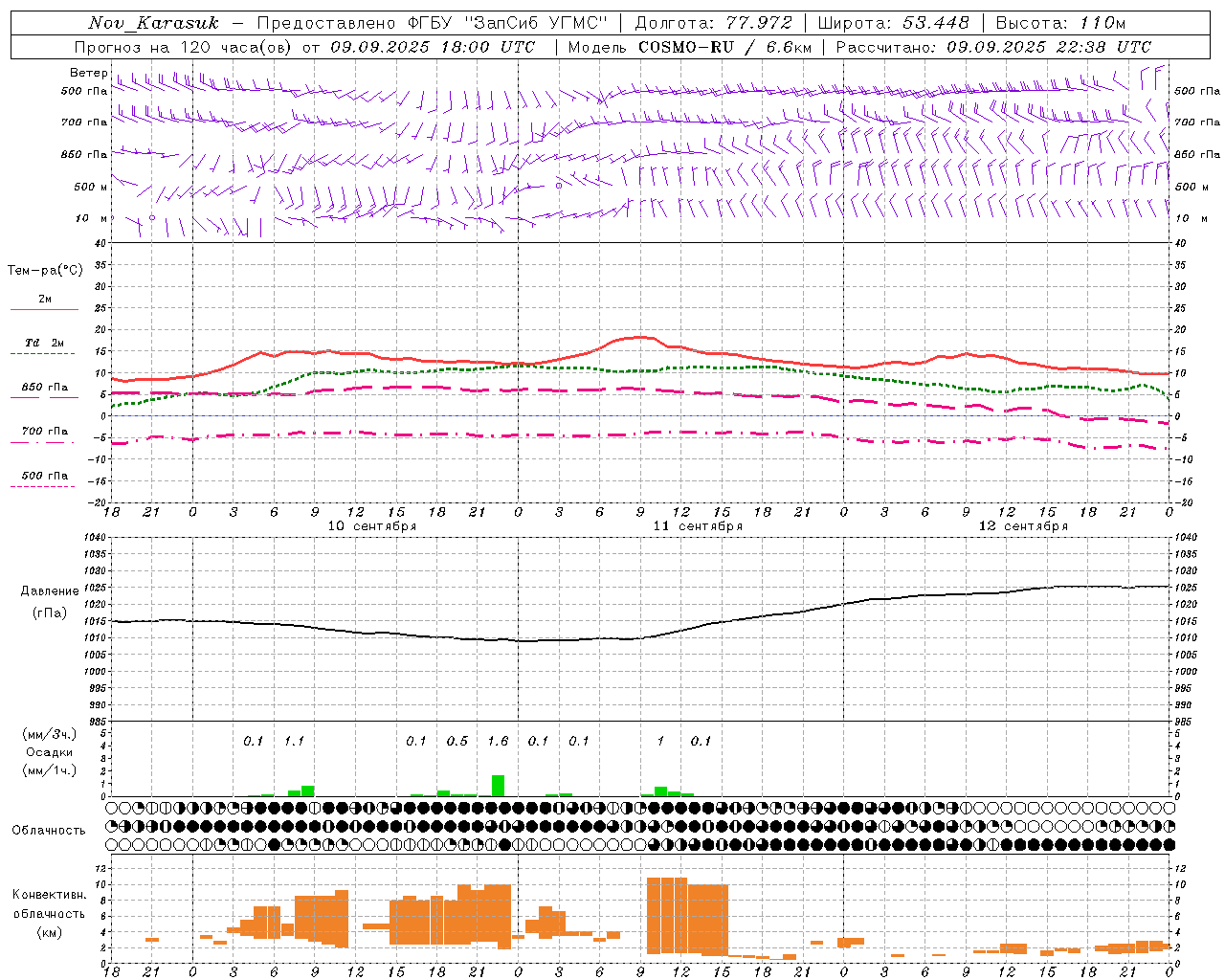Click the 'Облачность' cloud cover label

tap(49, 831)
